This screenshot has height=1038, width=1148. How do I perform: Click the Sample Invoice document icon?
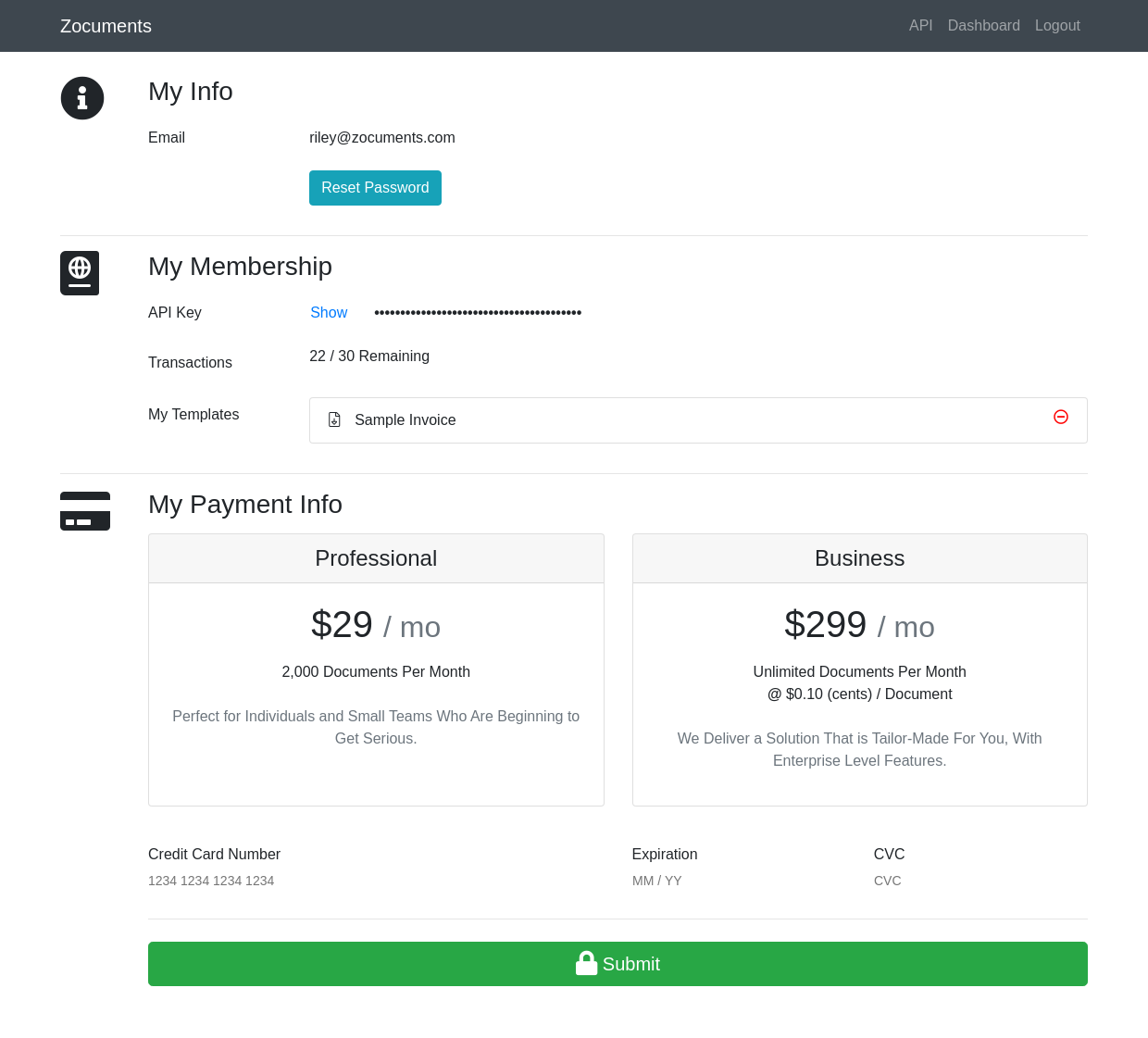(334, 419)
